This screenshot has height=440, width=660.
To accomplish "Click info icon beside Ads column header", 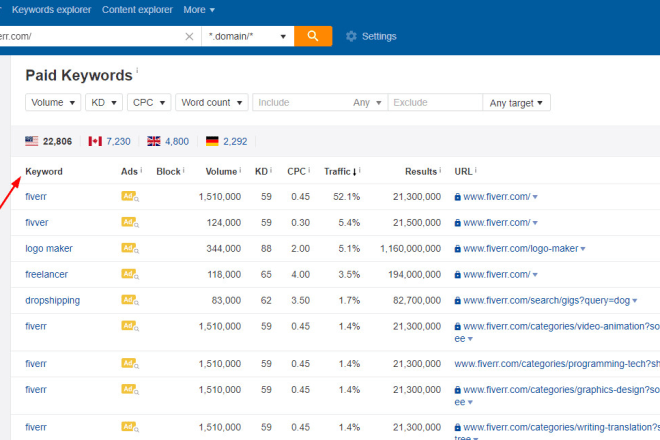I will 141,170.
